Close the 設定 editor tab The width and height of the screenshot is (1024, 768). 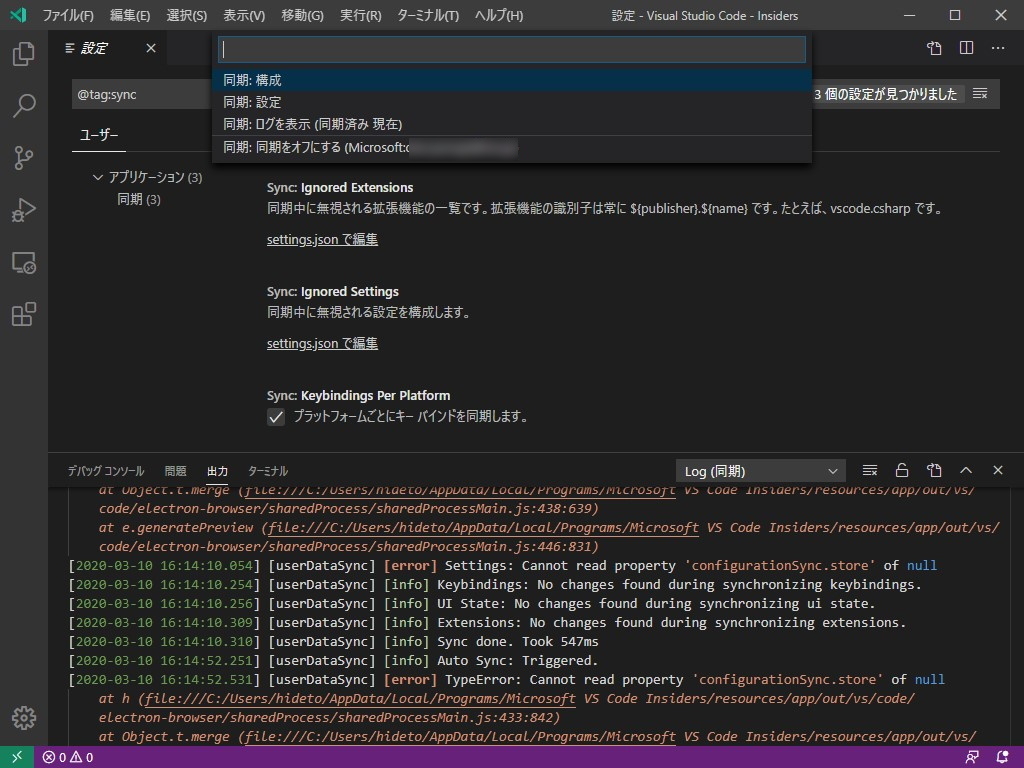[151, 48]
